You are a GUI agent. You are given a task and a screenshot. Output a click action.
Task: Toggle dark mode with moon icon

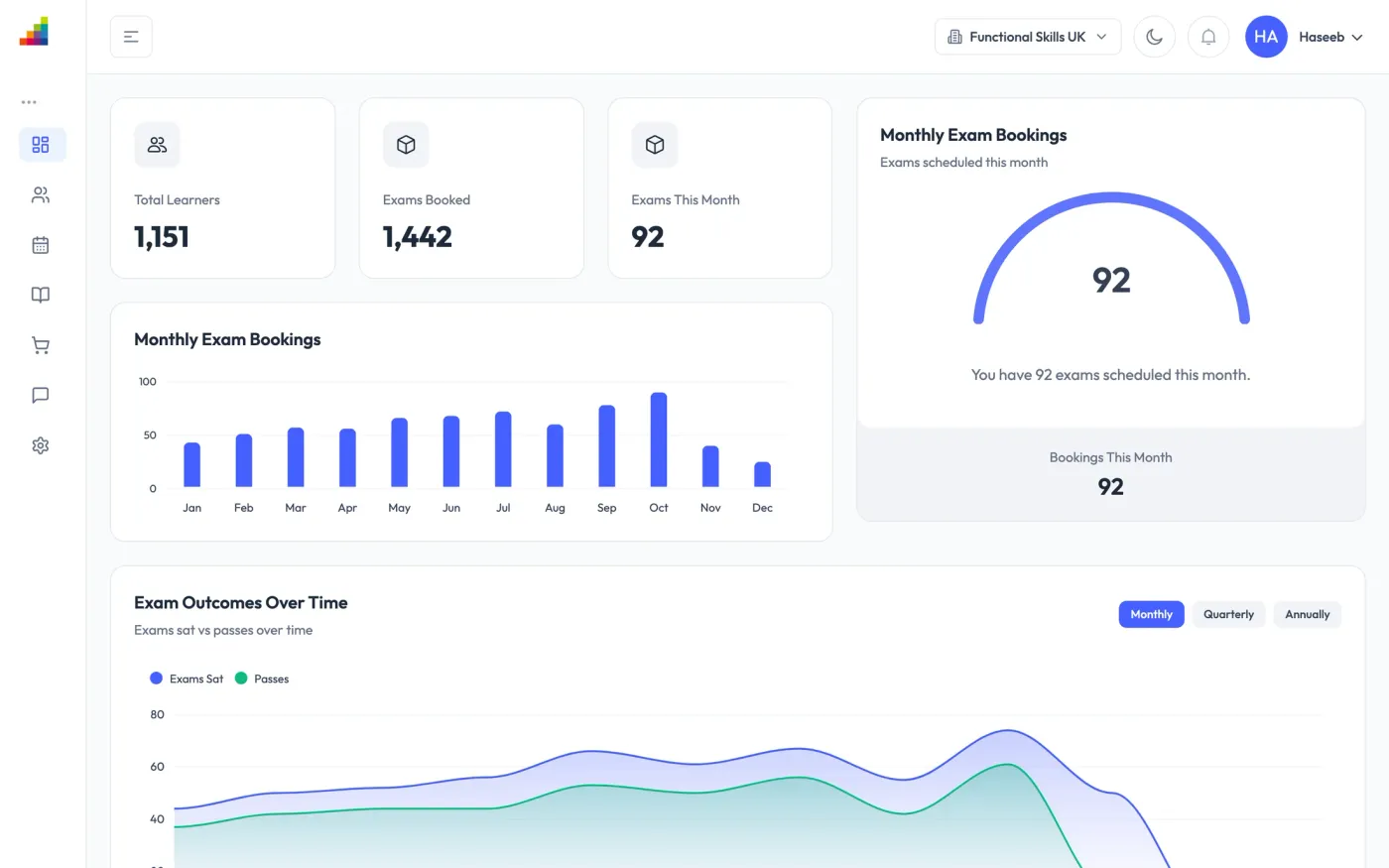pyautogui.click(x=1154, y=37)
